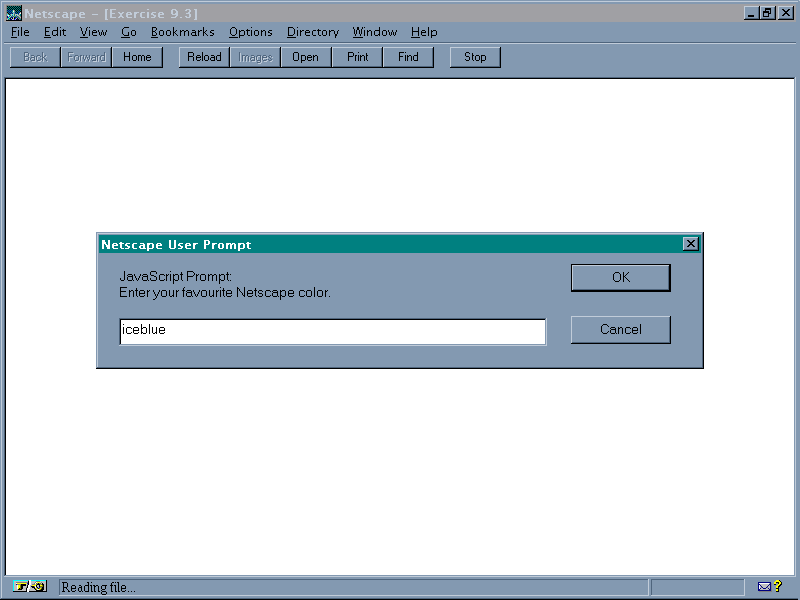The width and height of the screenshot is (800, 600).
Task: Expand the Options menu
Action: coord(250,32)
